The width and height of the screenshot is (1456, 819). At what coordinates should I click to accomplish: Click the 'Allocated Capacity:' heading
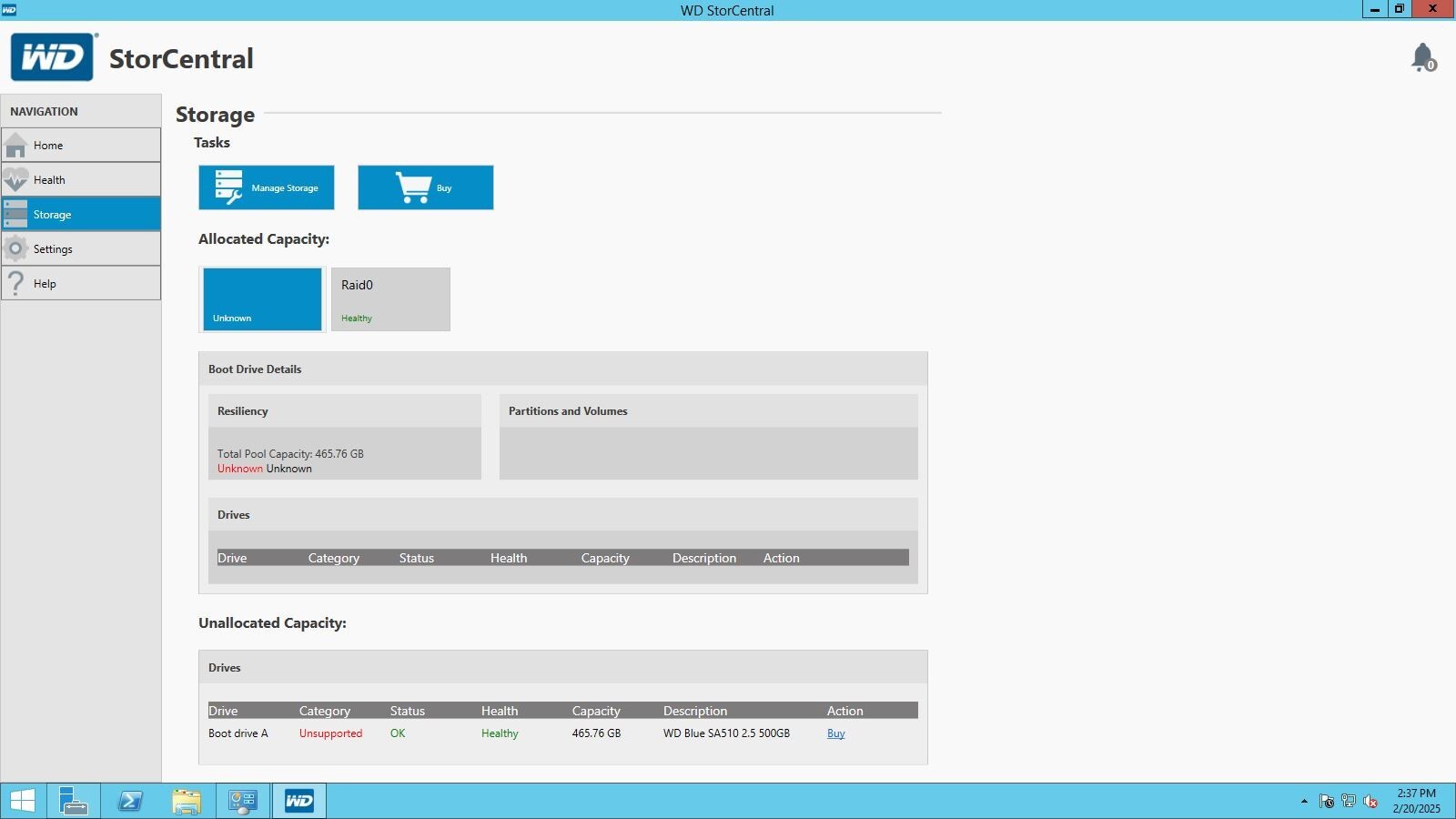tap(264, 239)
